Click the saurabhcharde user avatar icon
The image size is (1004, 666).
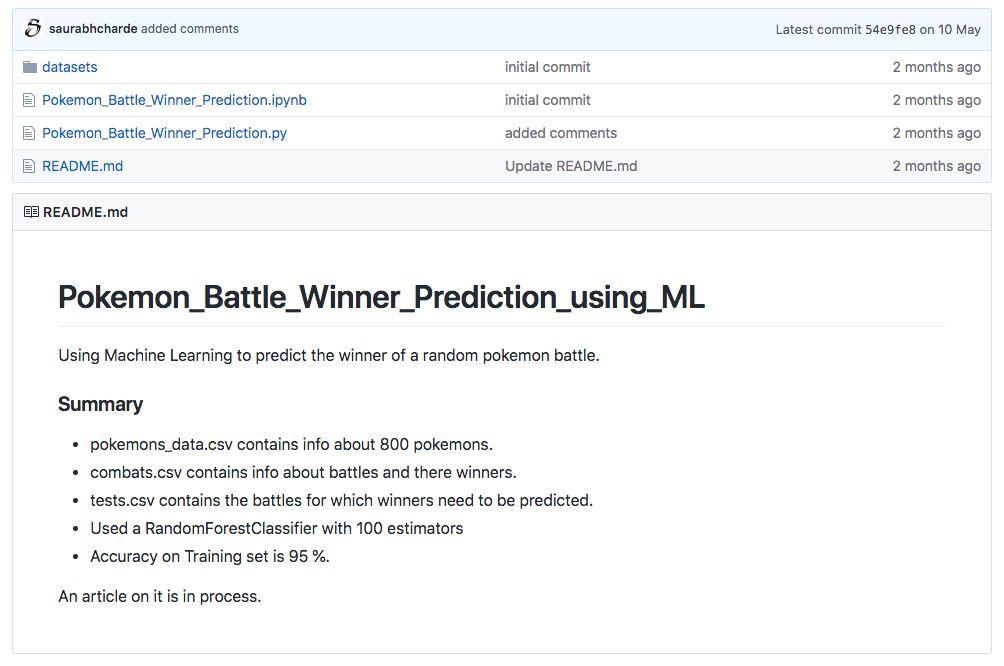33,29
